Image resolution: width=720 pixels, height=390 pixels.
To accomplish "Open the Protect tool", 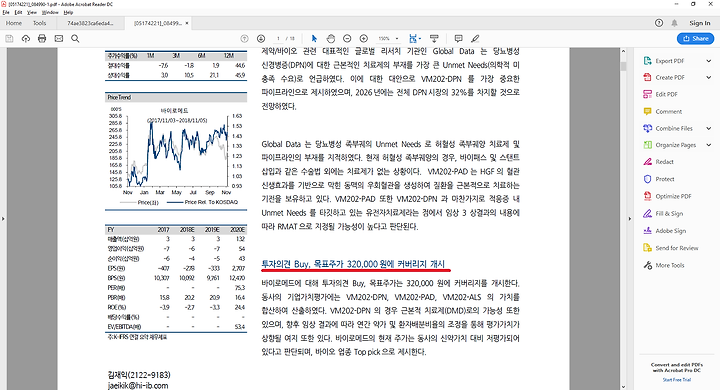I will (665, 179).
